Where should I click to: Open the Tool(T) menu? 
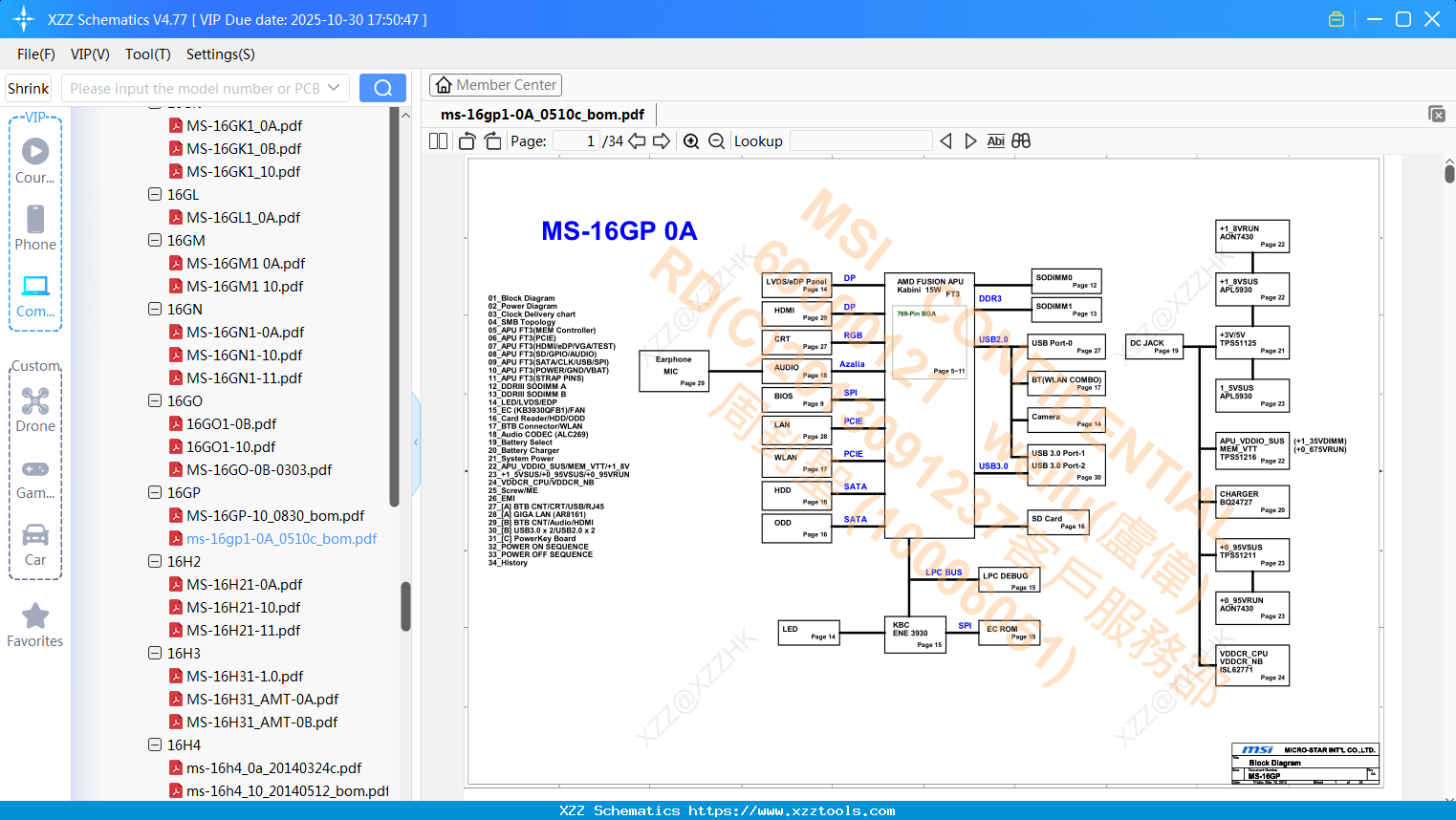(x=148, y=54)
